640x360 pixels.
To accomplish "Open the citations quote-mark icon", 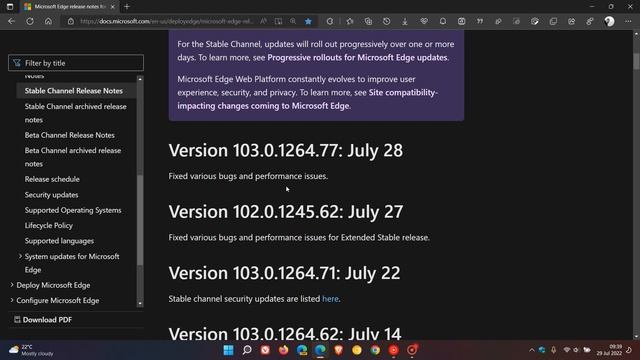I will click(480, 21).
